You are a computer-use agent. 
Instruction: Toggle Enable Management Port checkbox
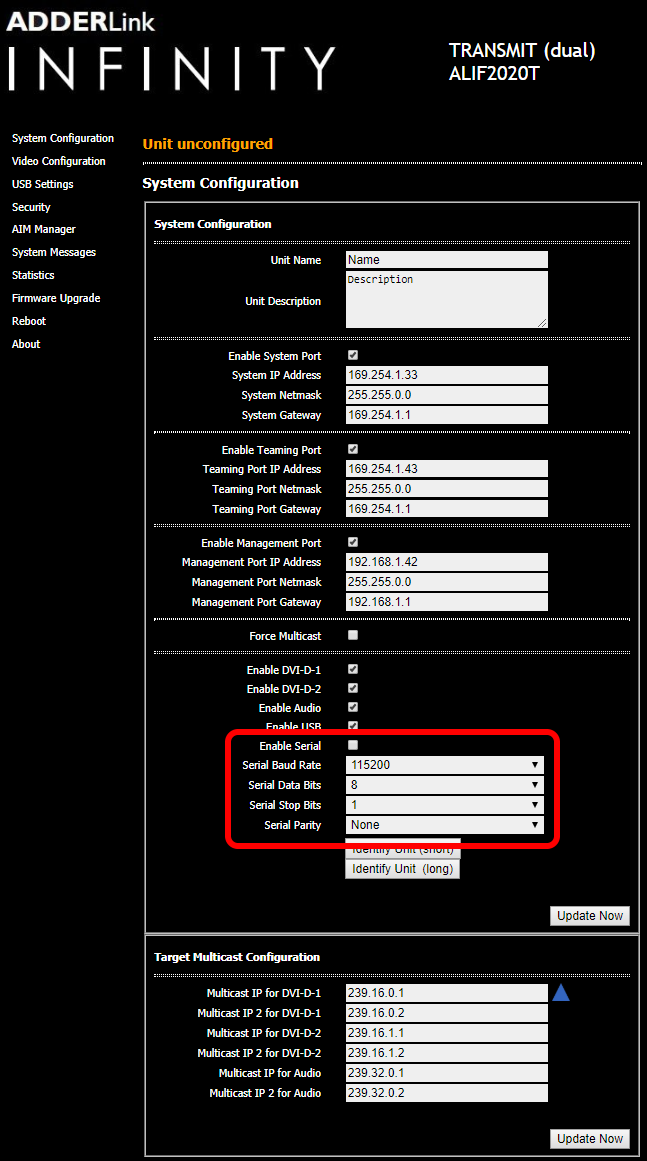click(353, 543)
